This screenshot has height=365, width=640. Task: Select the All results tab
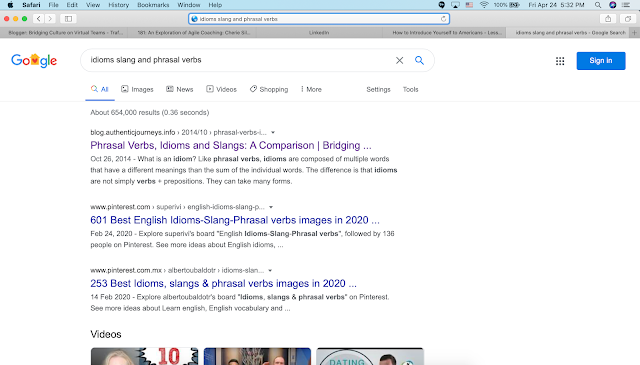click(100, 89)
